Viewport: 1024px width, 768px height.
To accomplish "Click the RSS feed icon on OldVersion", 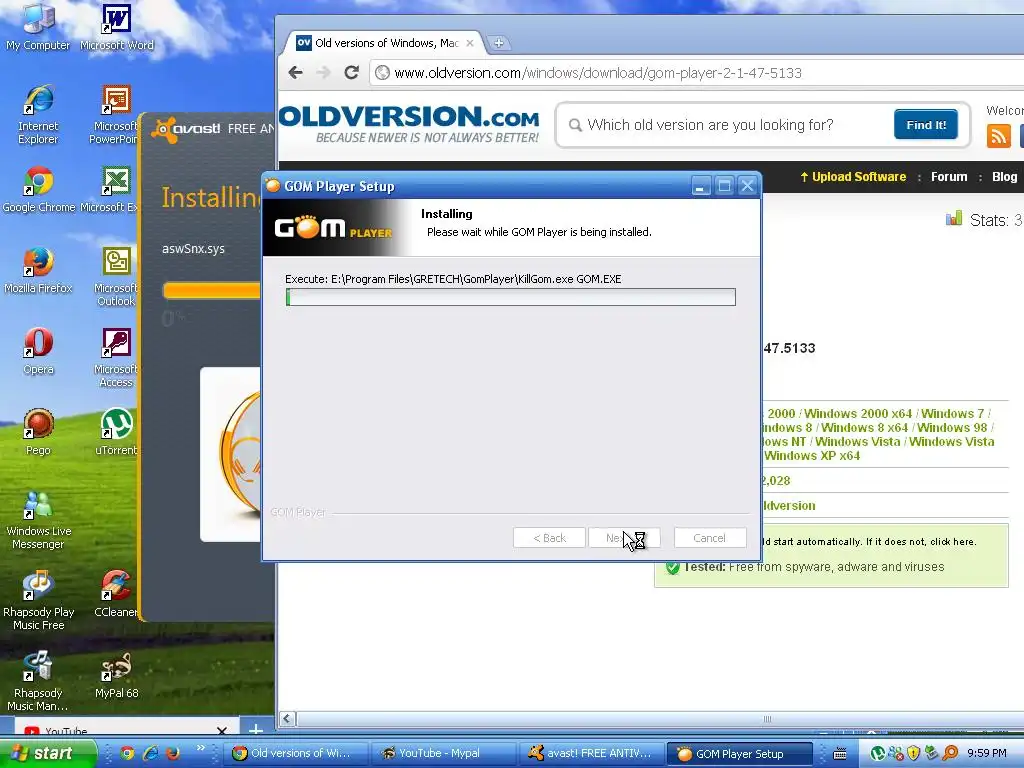I will 999,136.
